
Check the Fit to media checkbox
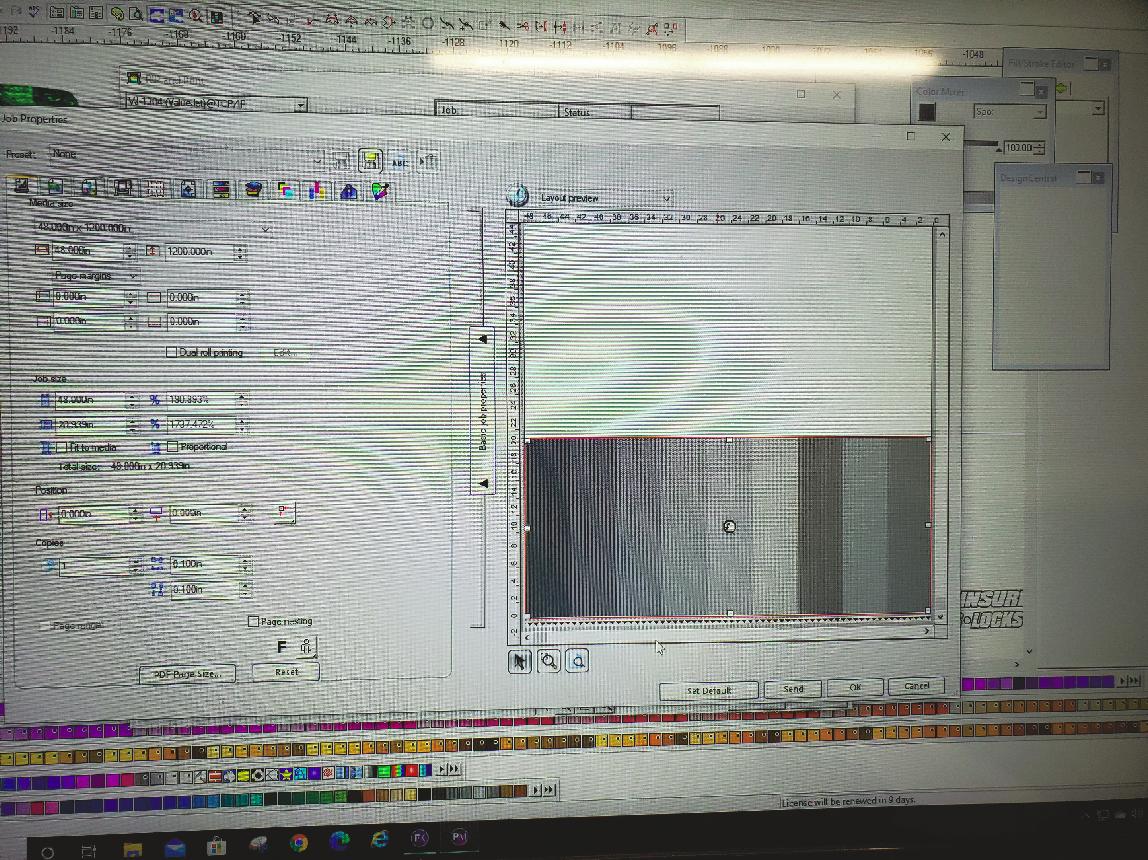tap(62, 446)
